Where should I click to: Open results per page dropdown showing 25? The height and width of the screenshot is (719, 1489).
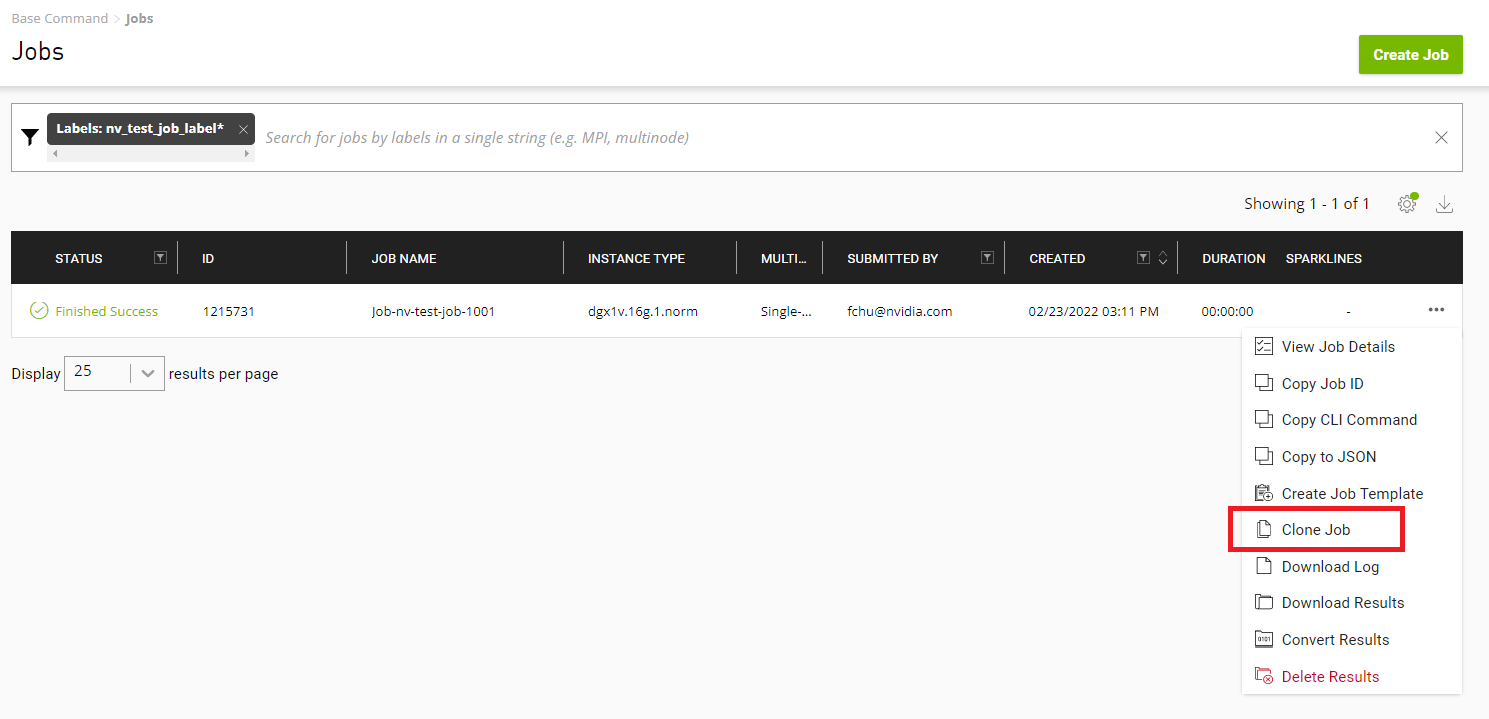(114, 373)
